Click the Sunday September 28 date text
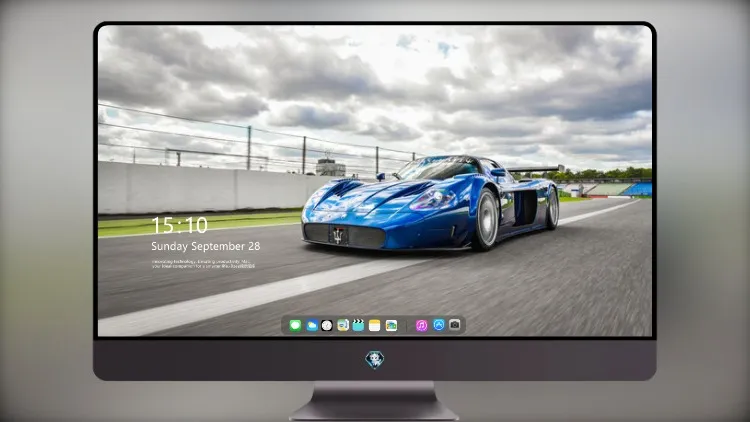 click(x=206, y=246)
